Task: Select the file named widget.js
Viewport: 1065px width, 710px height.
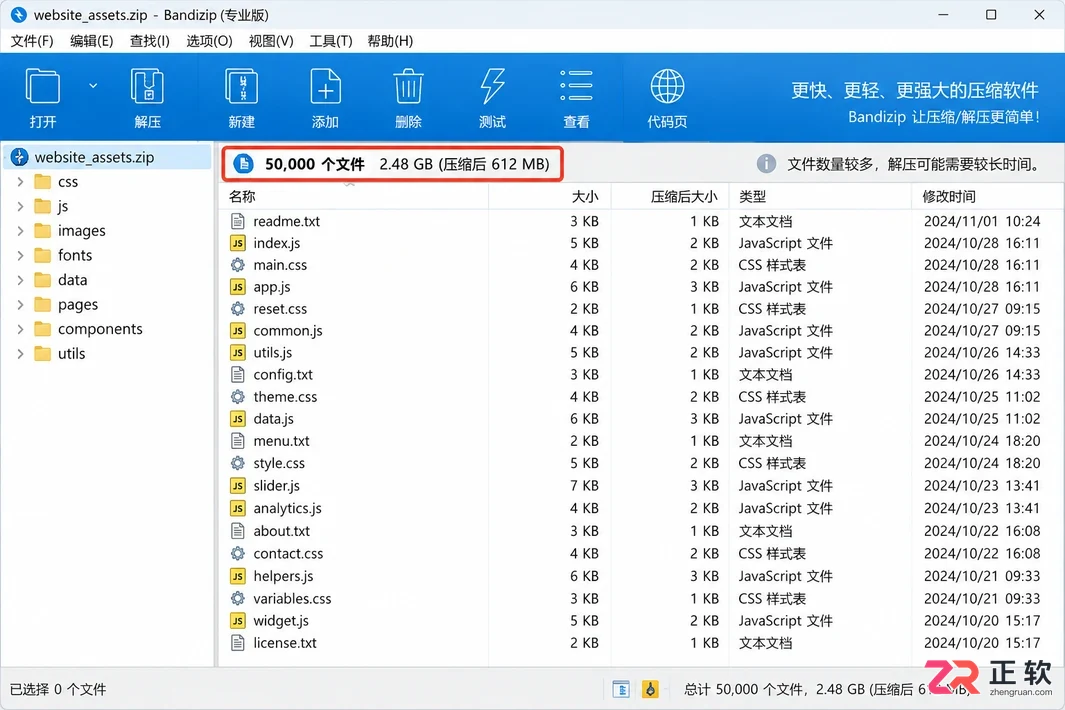Action: 281,621
